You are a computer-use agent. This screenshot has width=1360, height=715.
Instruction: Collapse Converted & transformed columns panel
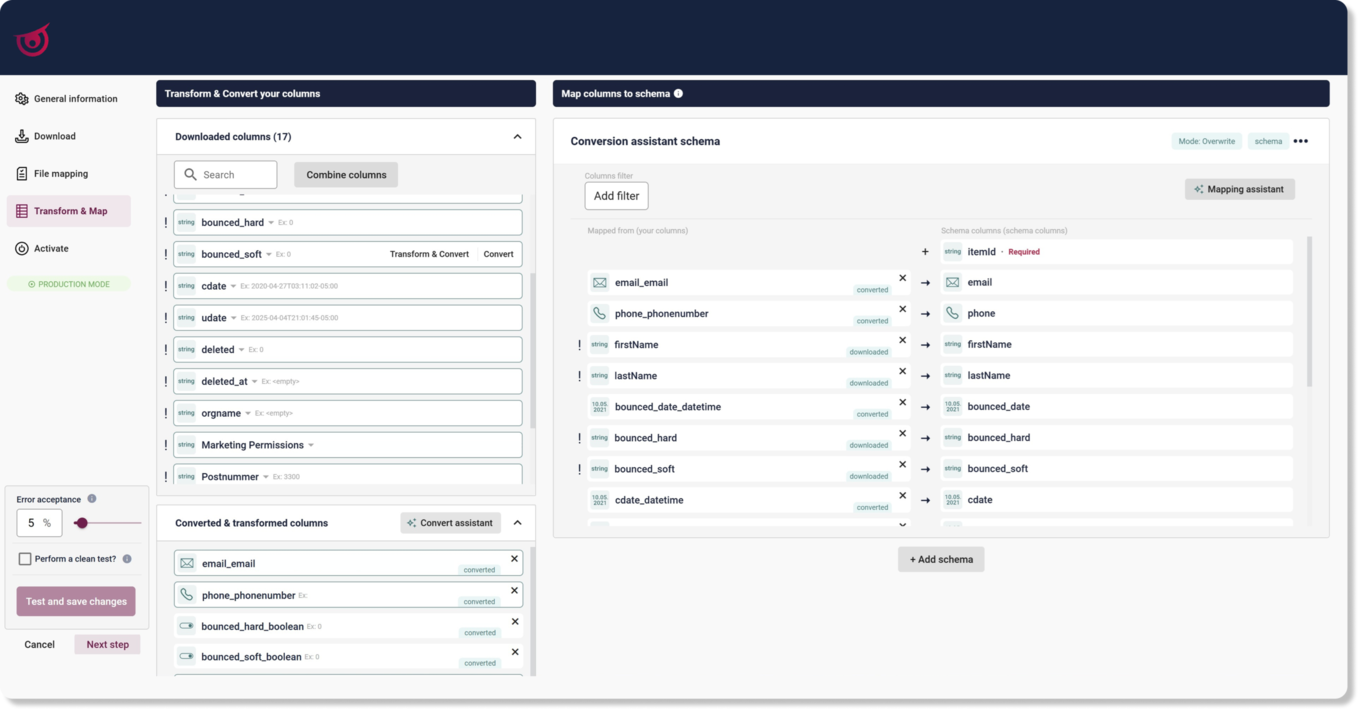click(517, 523)
